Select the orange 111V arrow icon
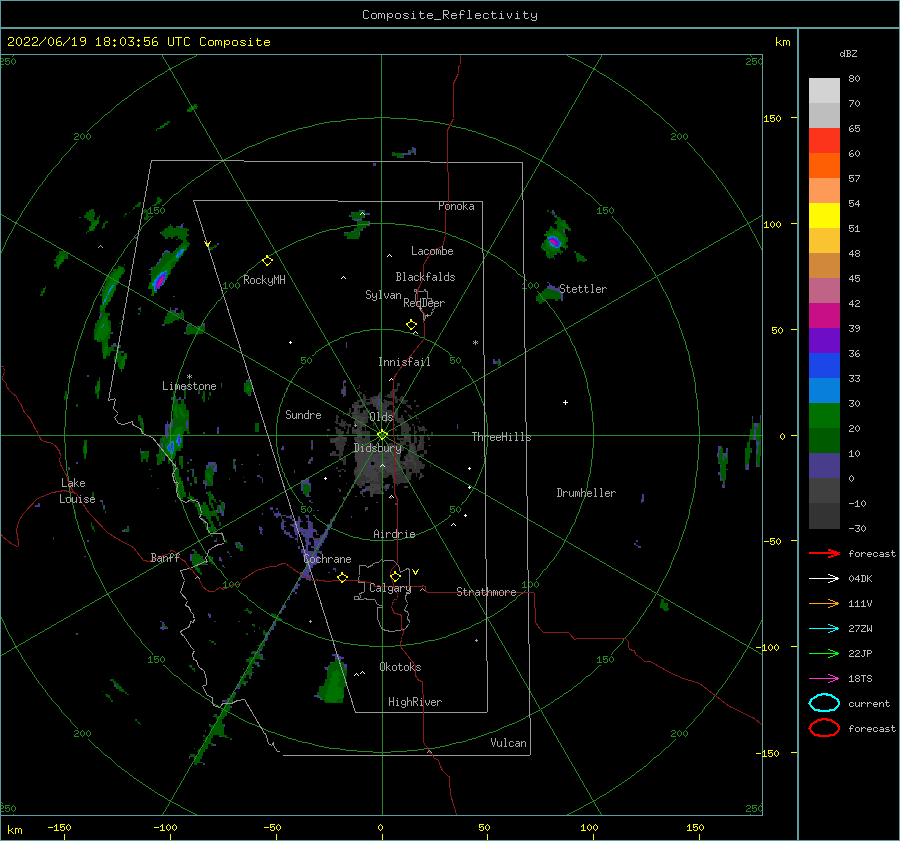 pos(824,603)
